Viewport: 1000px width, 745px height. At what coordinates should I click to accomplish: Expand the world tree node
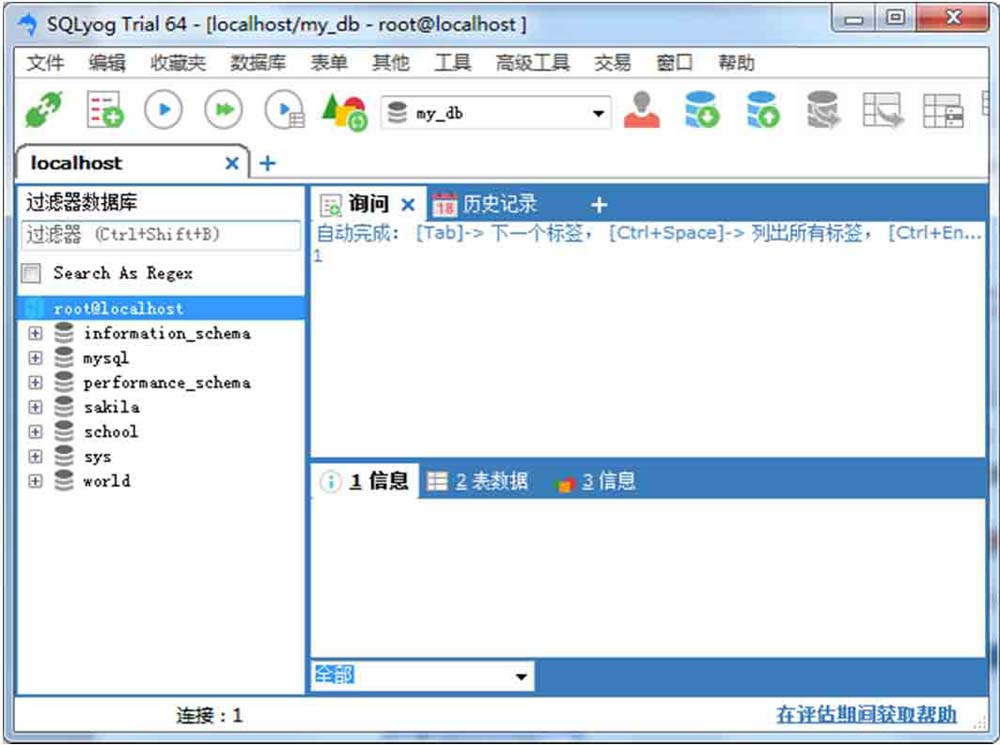click(36, 480)
